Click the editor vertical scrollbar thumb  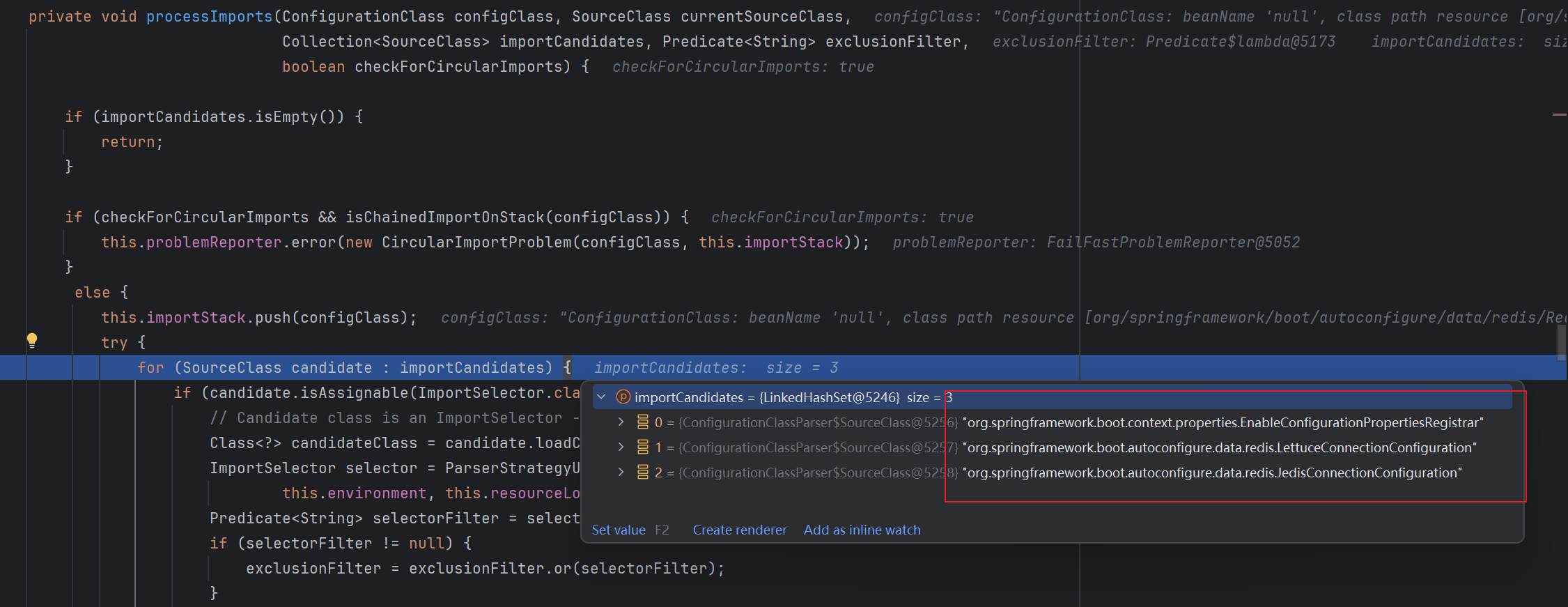1561,343
